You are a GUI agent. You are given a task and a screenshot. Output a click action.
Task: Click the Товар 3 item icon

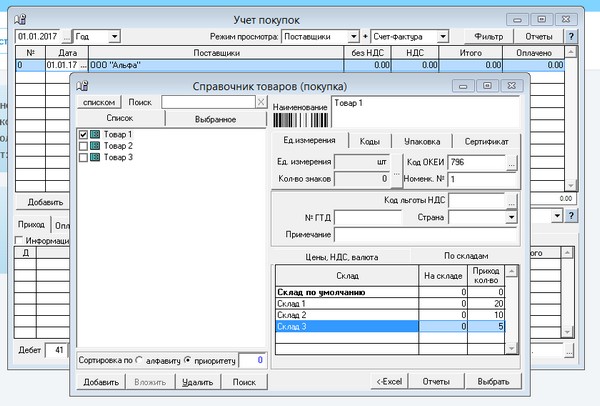pos(95,157)
